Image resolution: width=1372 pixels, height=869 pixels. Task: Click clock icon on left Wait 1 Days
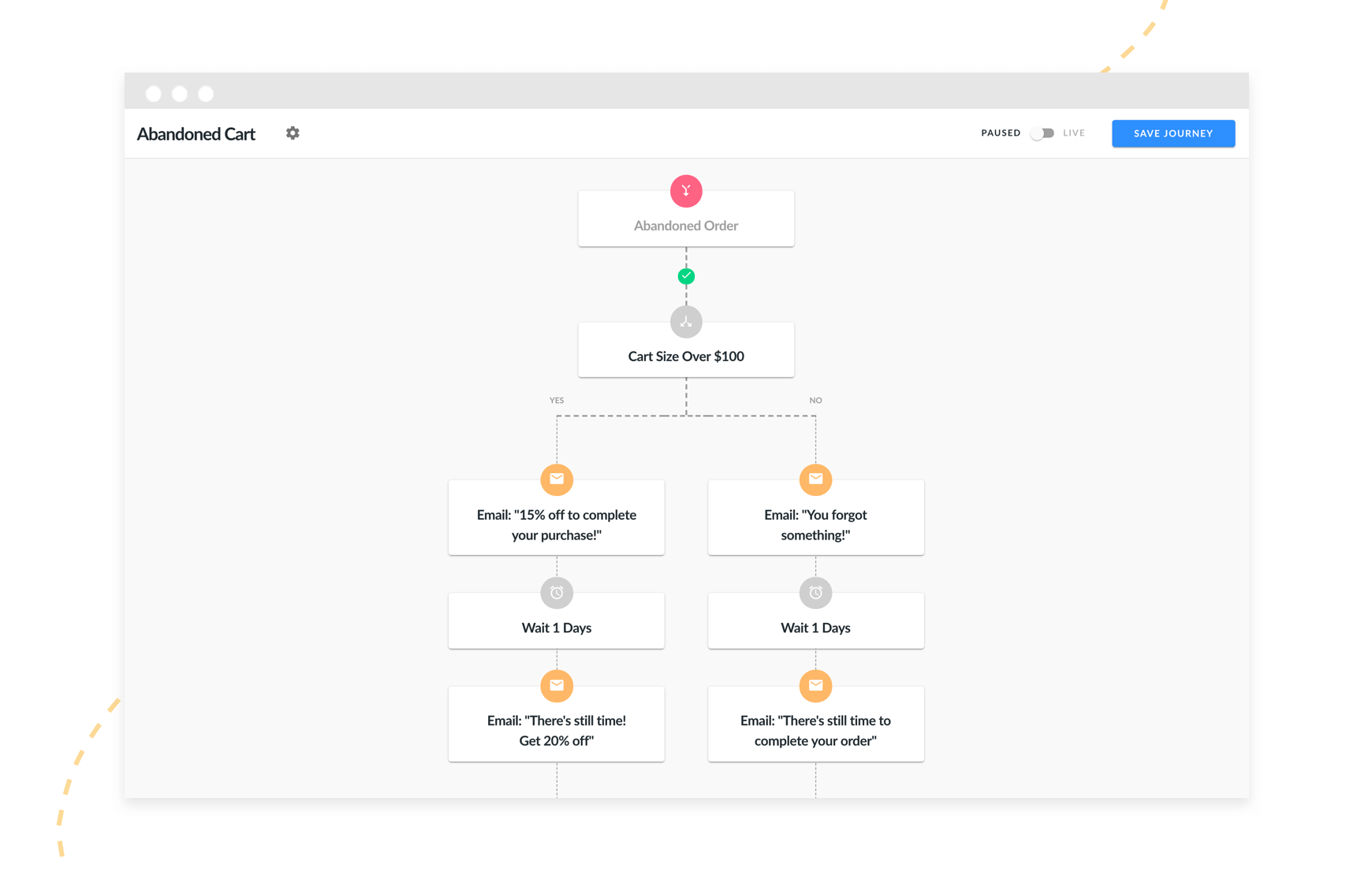coord(557,592)
